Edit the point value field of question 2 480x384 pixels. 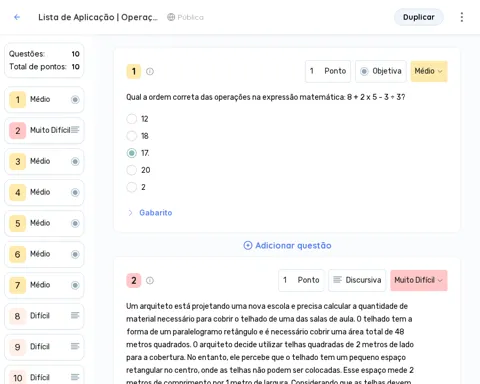tap(301, 280)
